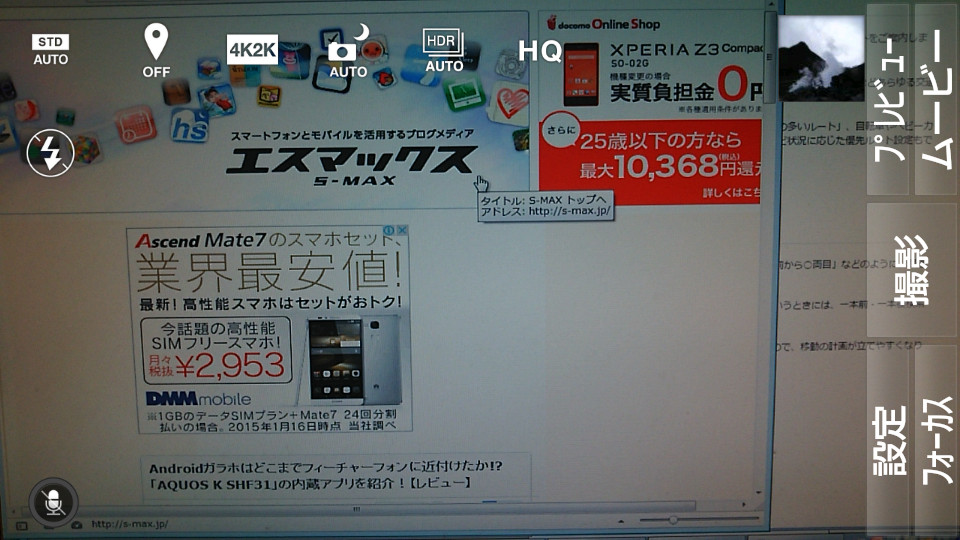The image size is (960, 540).
Task: Tap the night scene AUTO camera icon
Action: 348,52
